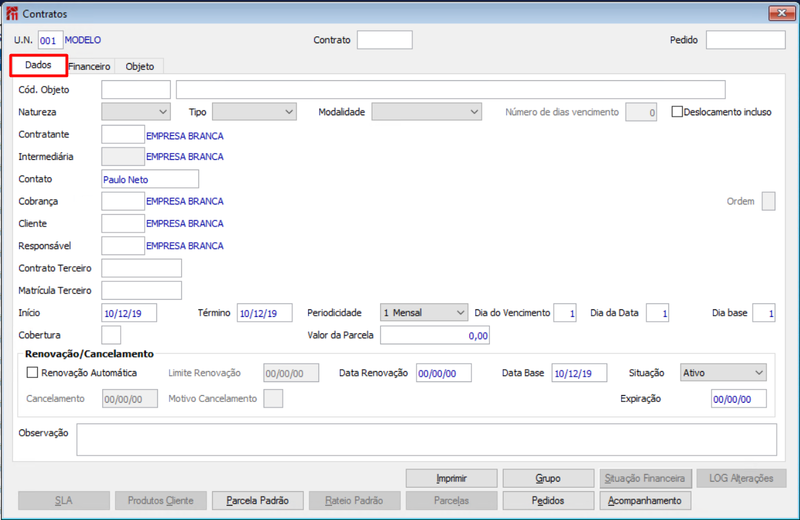Click the Cliente code field
This screenshot has width=800, height=520.
(123, 224)
